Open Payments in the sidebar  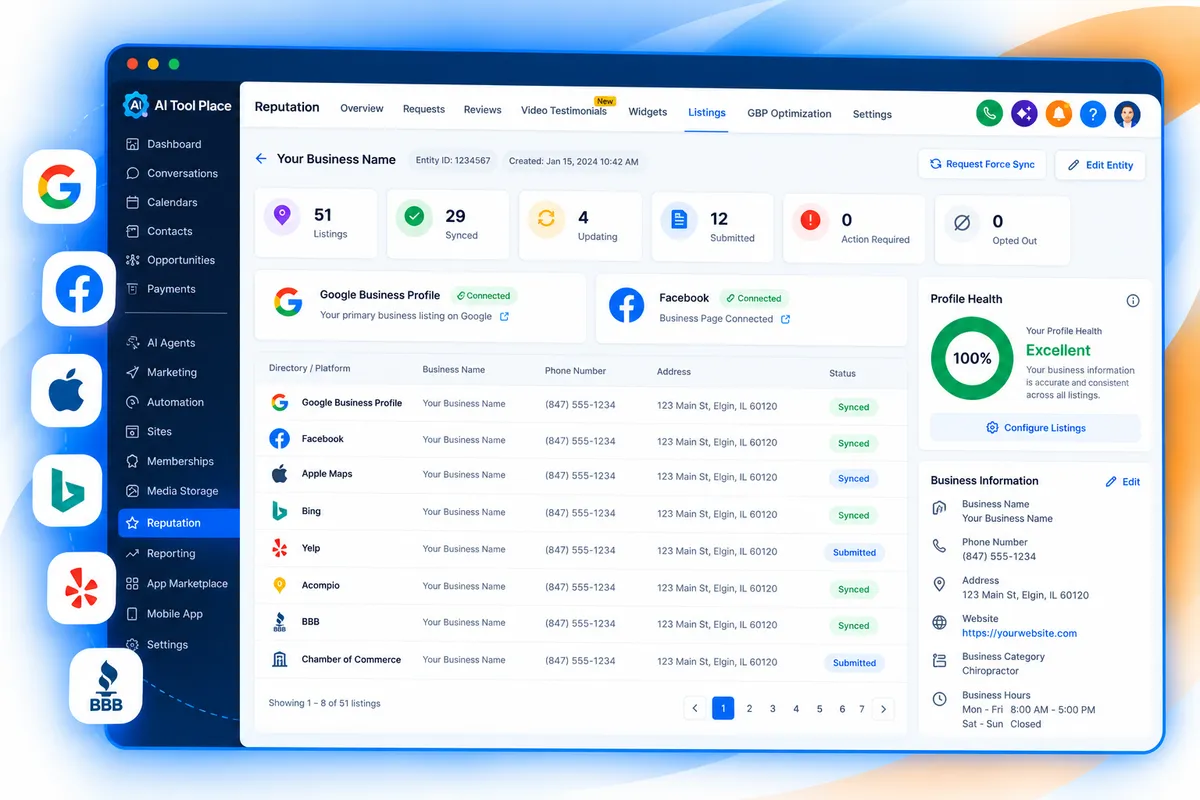tap(160, 289)
